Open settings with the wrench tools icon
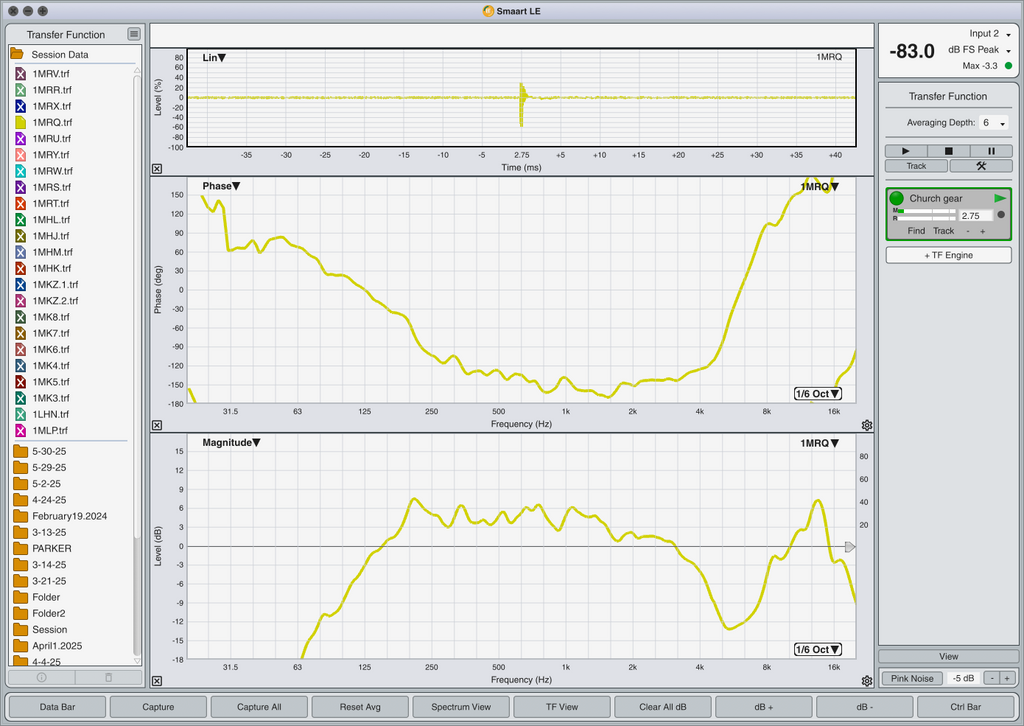Viewport: 1024px width, 726px height. pos(981,166)
